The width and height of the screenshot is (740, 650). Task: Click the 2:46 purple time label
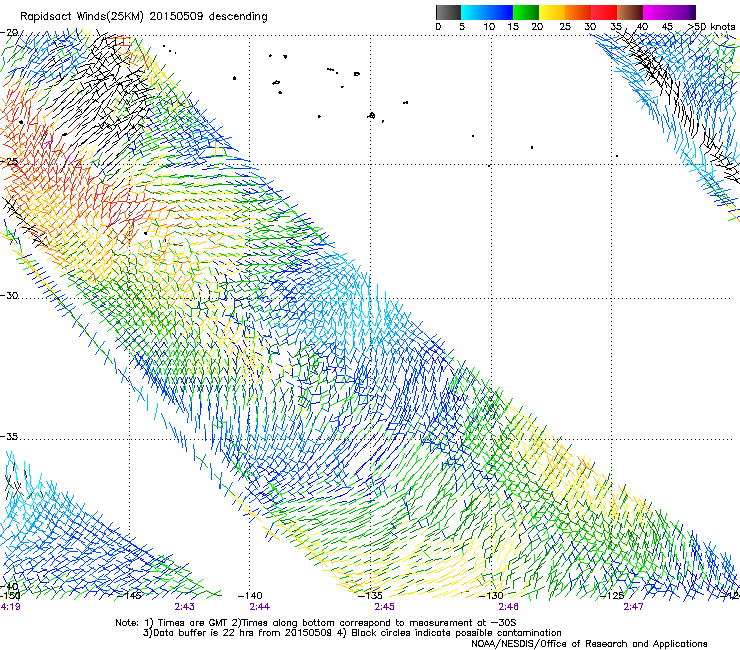pyautogui.click(x=508, y=607)
